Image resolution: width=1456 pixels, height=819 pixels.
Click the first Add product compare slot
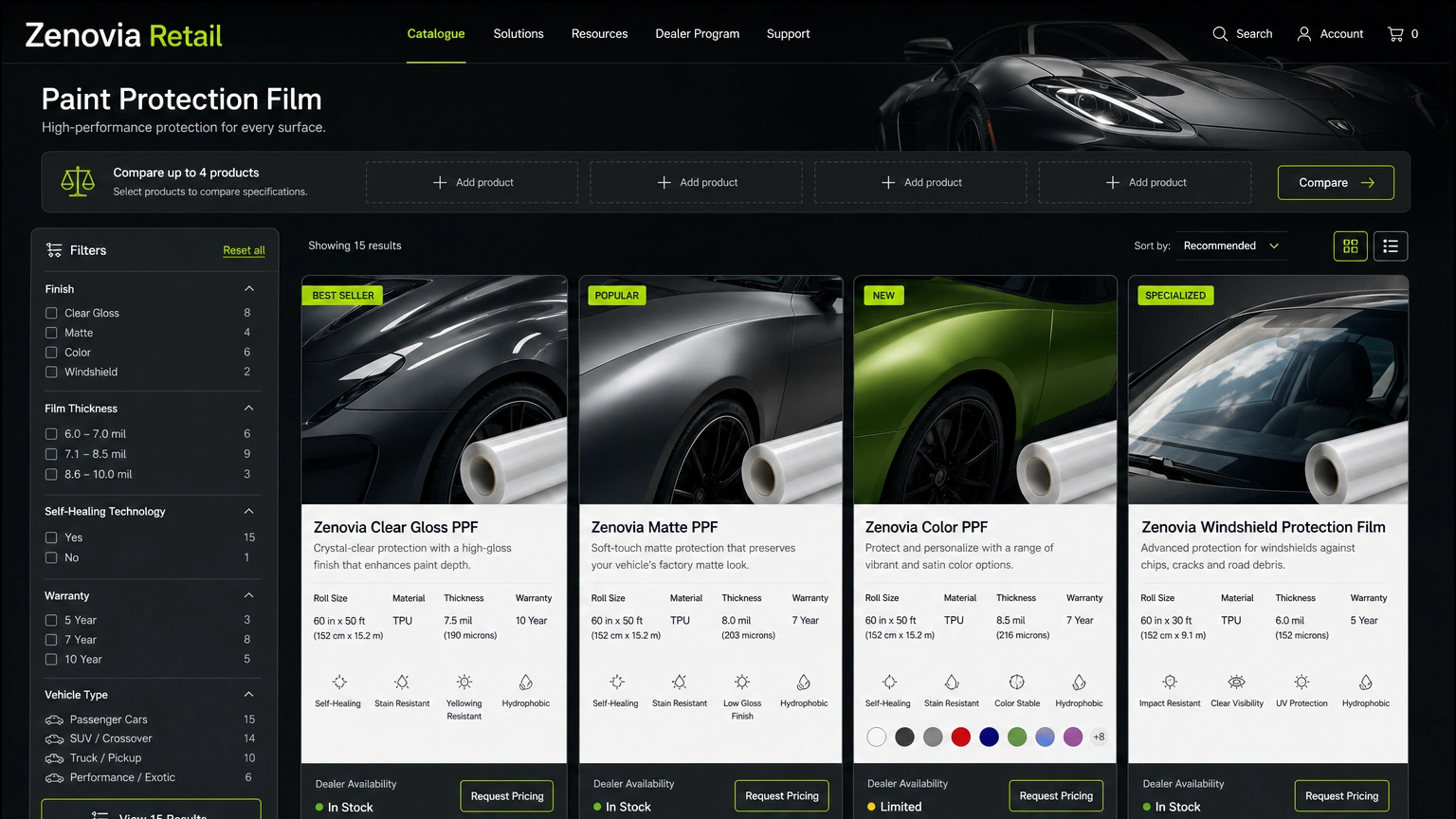[x=472, y=182]
